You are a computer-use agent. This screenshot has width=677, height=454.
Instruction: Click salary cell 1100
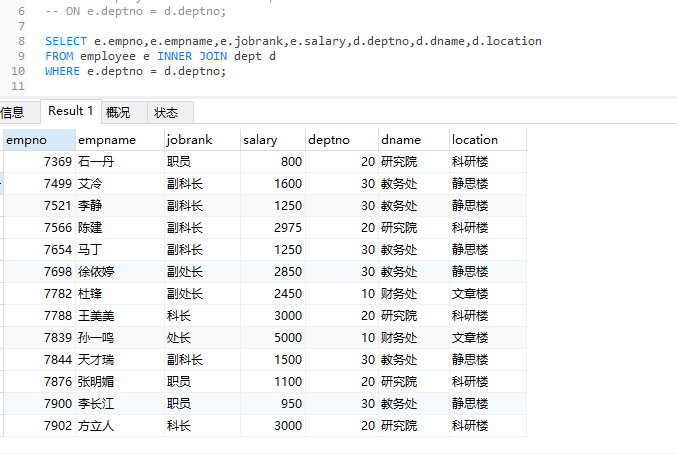[x=273, y=382]
